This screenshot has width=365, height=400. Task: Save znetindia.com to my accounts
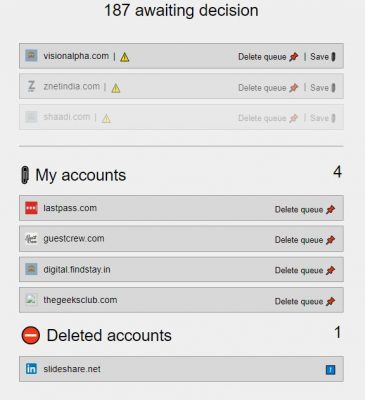pyautogui.click(x=323, y=88)
